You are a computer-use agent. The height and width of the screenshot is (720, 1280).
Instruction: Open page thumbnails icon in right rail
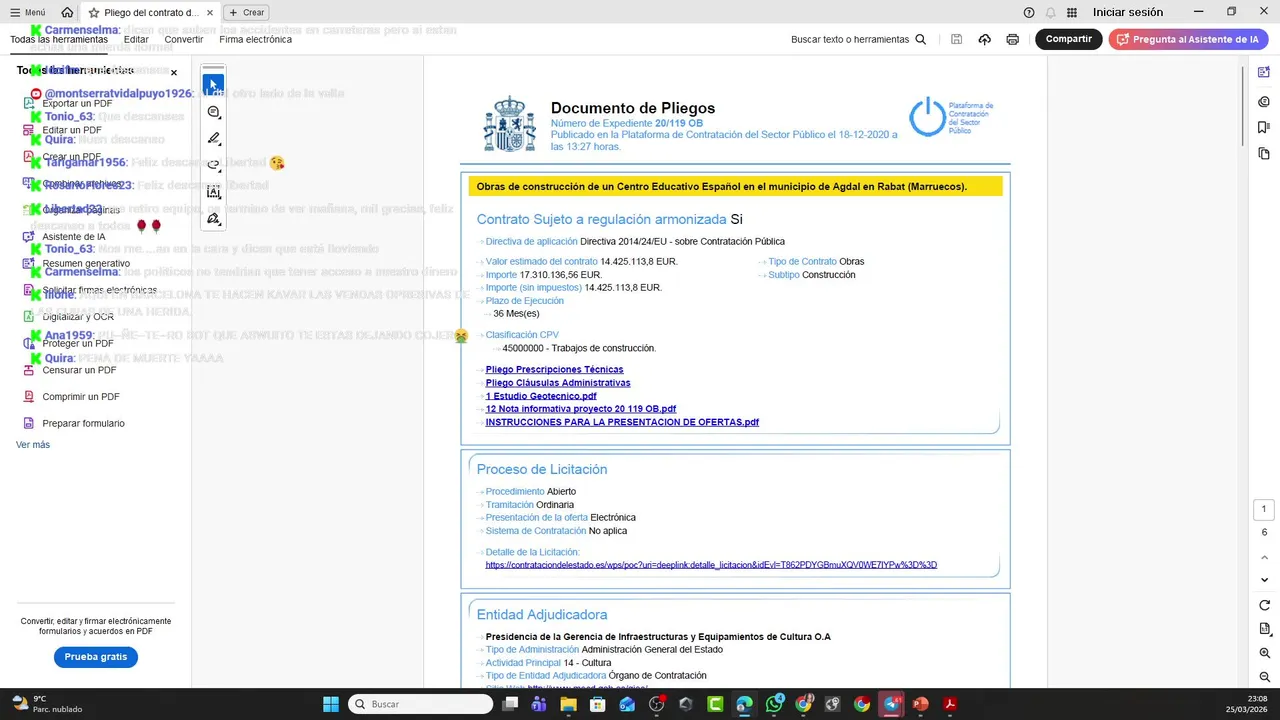point(1264,153)
